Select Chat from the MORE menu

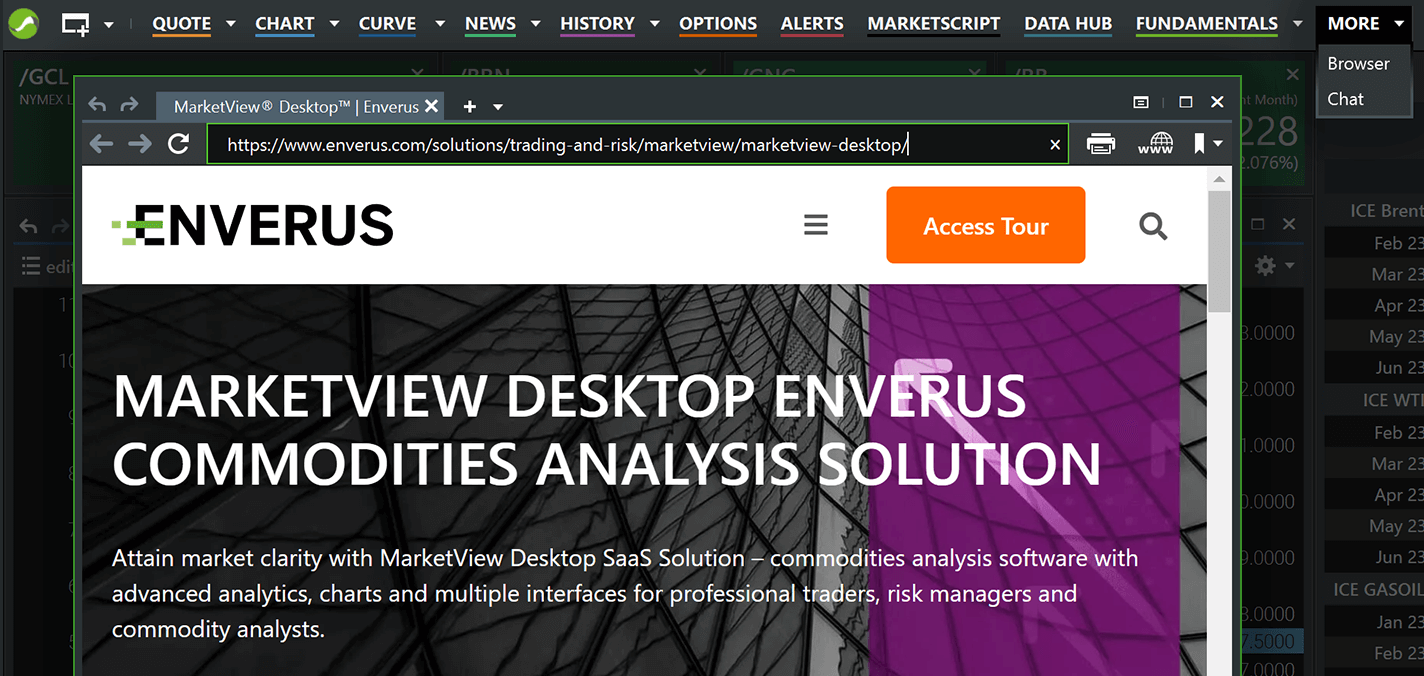click(1345, 99)
